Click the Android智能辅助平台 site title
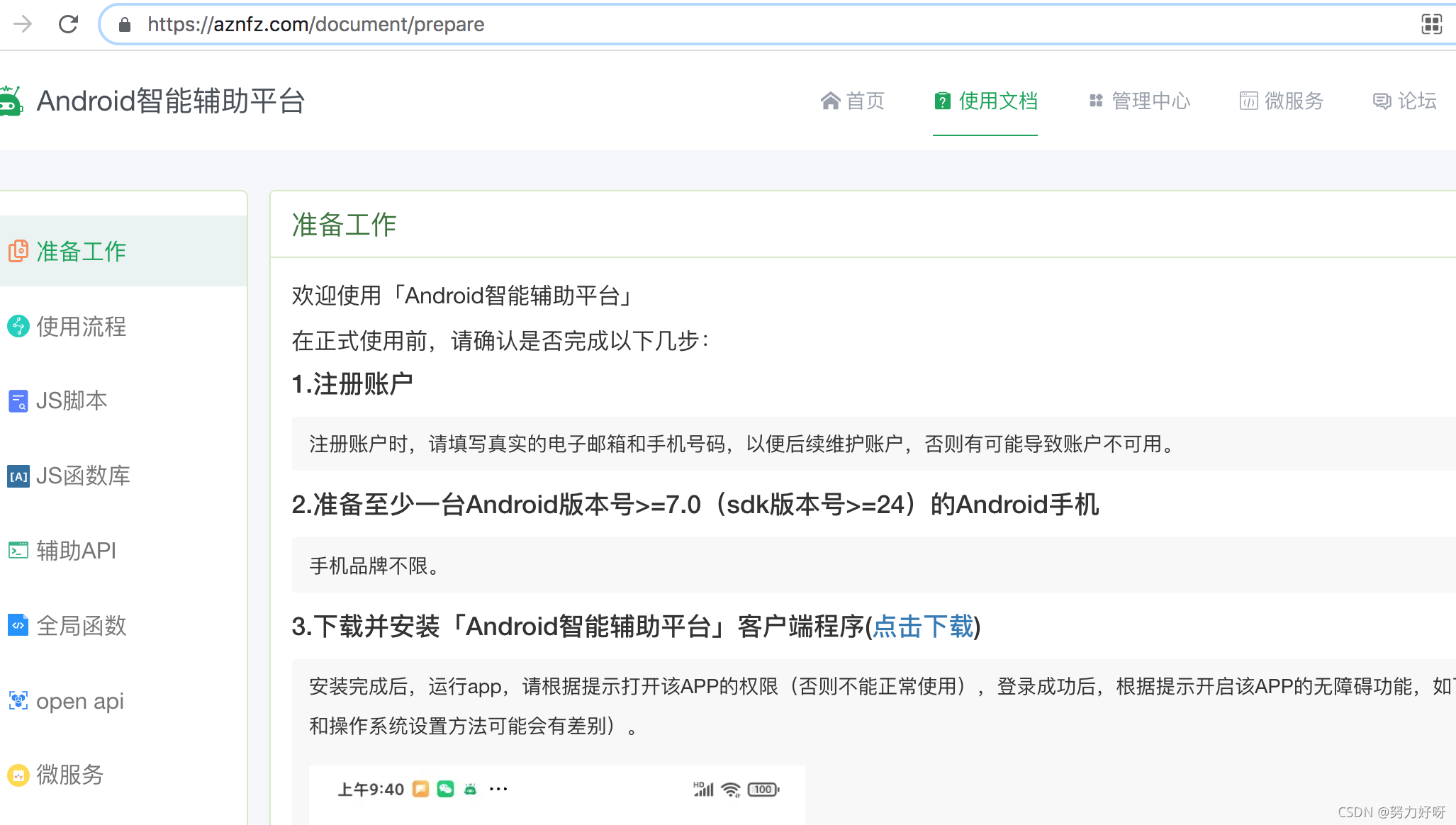 point(171,101)
